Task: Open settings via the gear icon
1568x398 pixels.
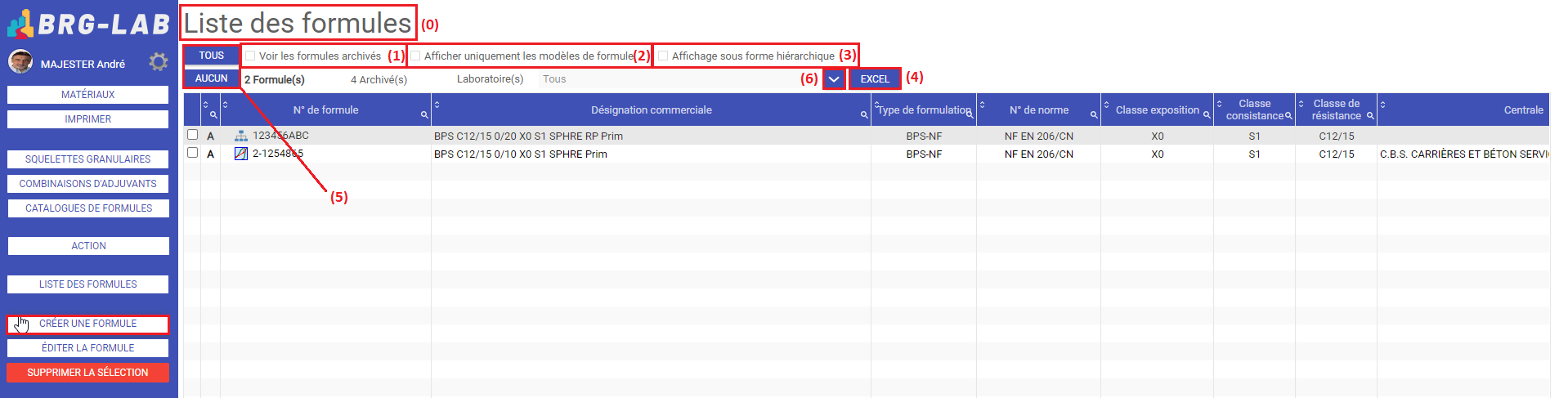Action: pyautogui.click(x=158, y=62)
